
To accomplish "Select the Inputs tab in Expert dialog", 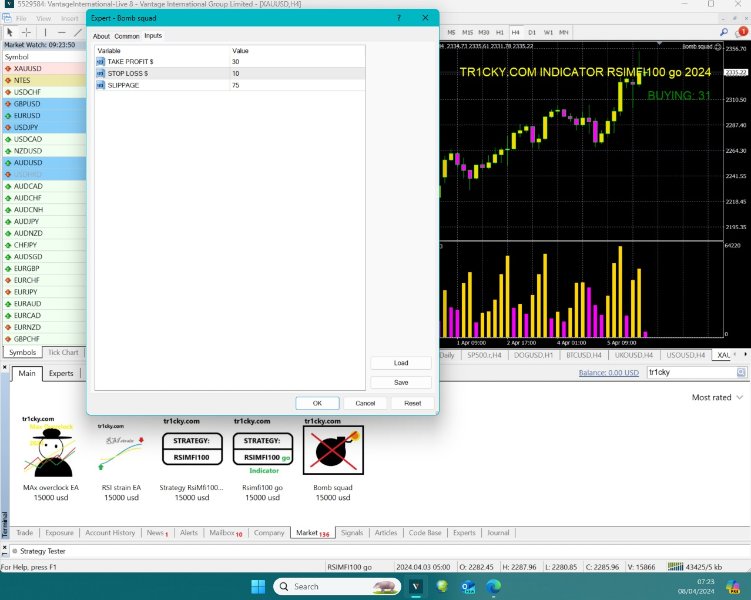I will coord(153,35).
